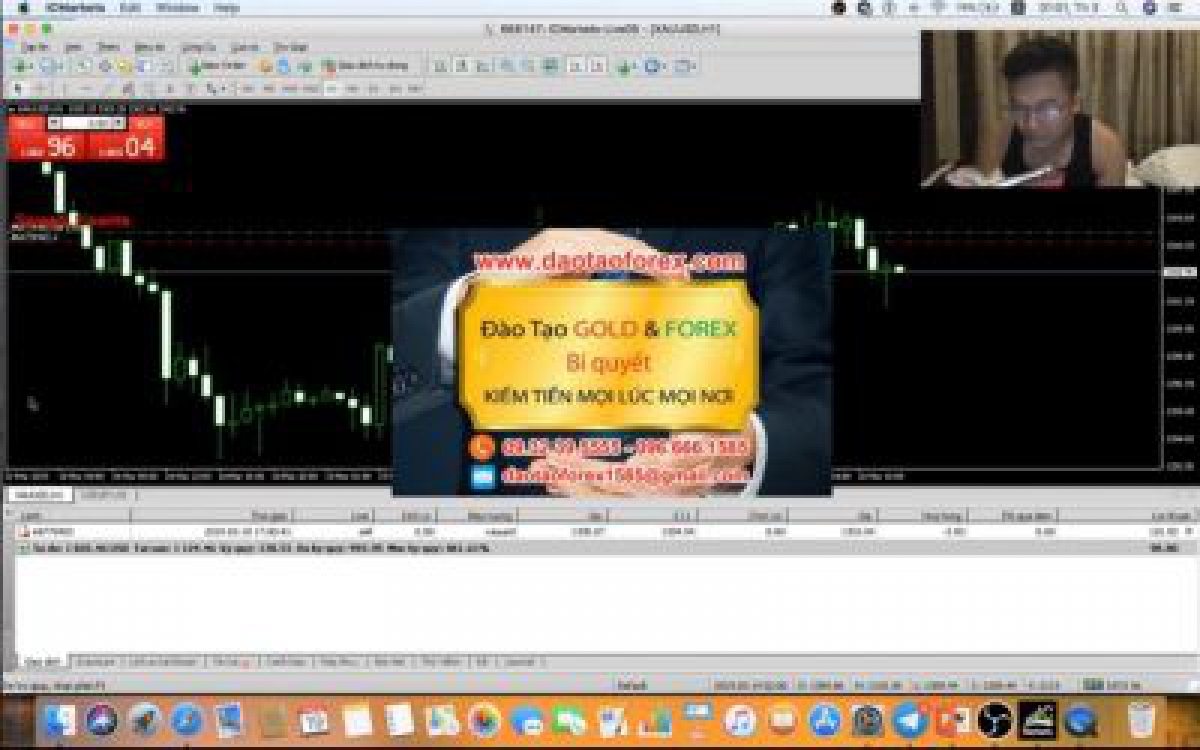The width and height of the screenshot is (1200, 750).
Task: Open the Help menu
Action: 227,7
